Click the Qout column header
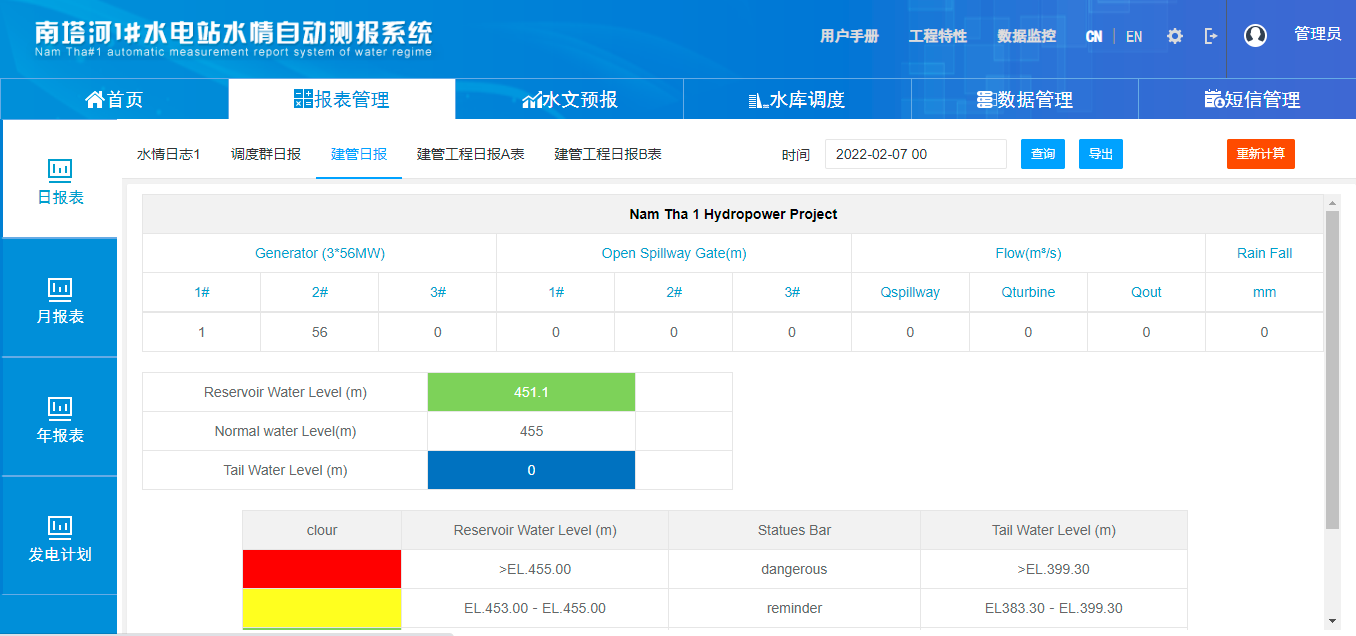This screenshot has width=1356, height=636. pos(1146,292)
